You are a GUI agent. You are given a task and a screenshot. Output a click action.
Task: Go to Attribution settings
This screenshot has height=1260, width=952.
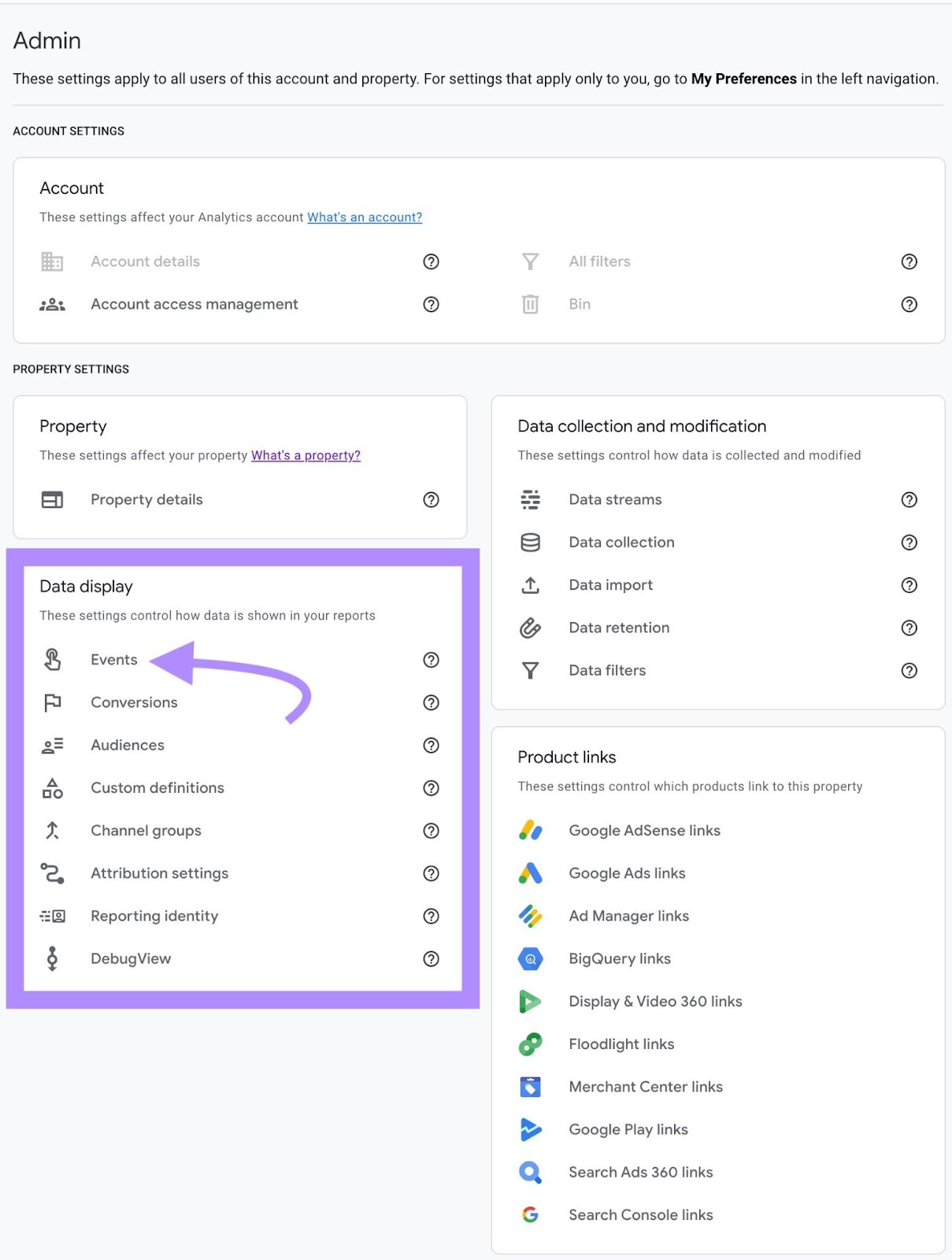coord(159,873)
